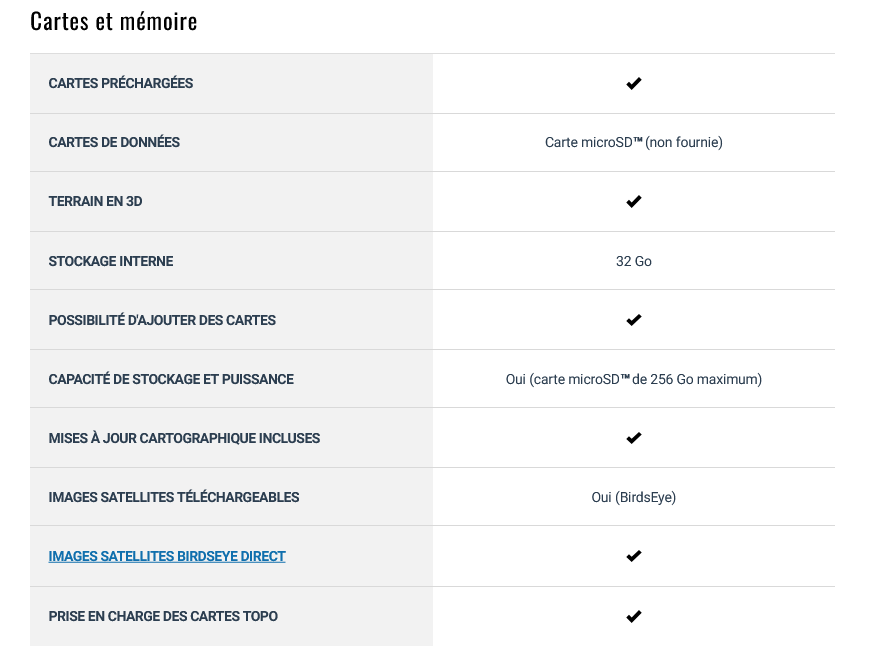Select the Stockage interne label
The width and height of the screenshot is (873, 657).
111,261
